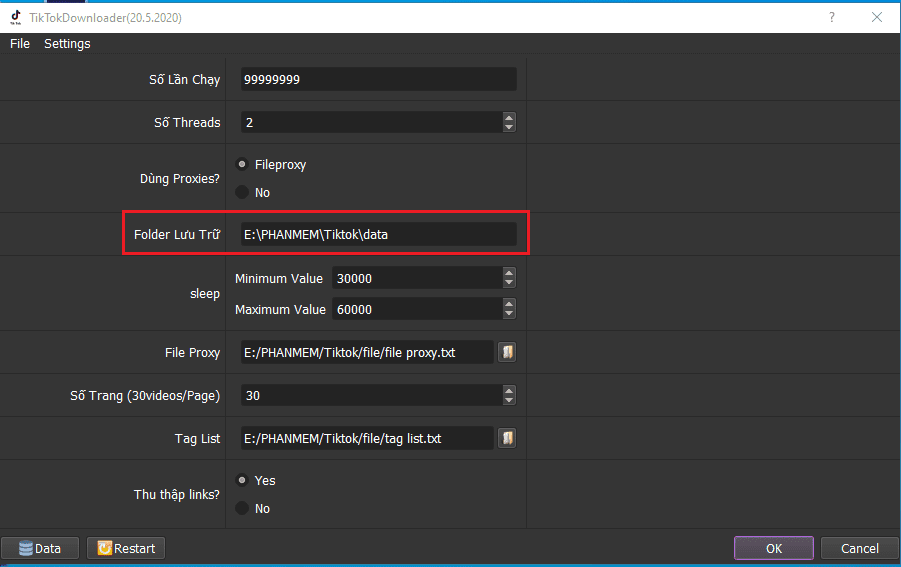
Task: Click the Restart button
Action: coord(126,548)
